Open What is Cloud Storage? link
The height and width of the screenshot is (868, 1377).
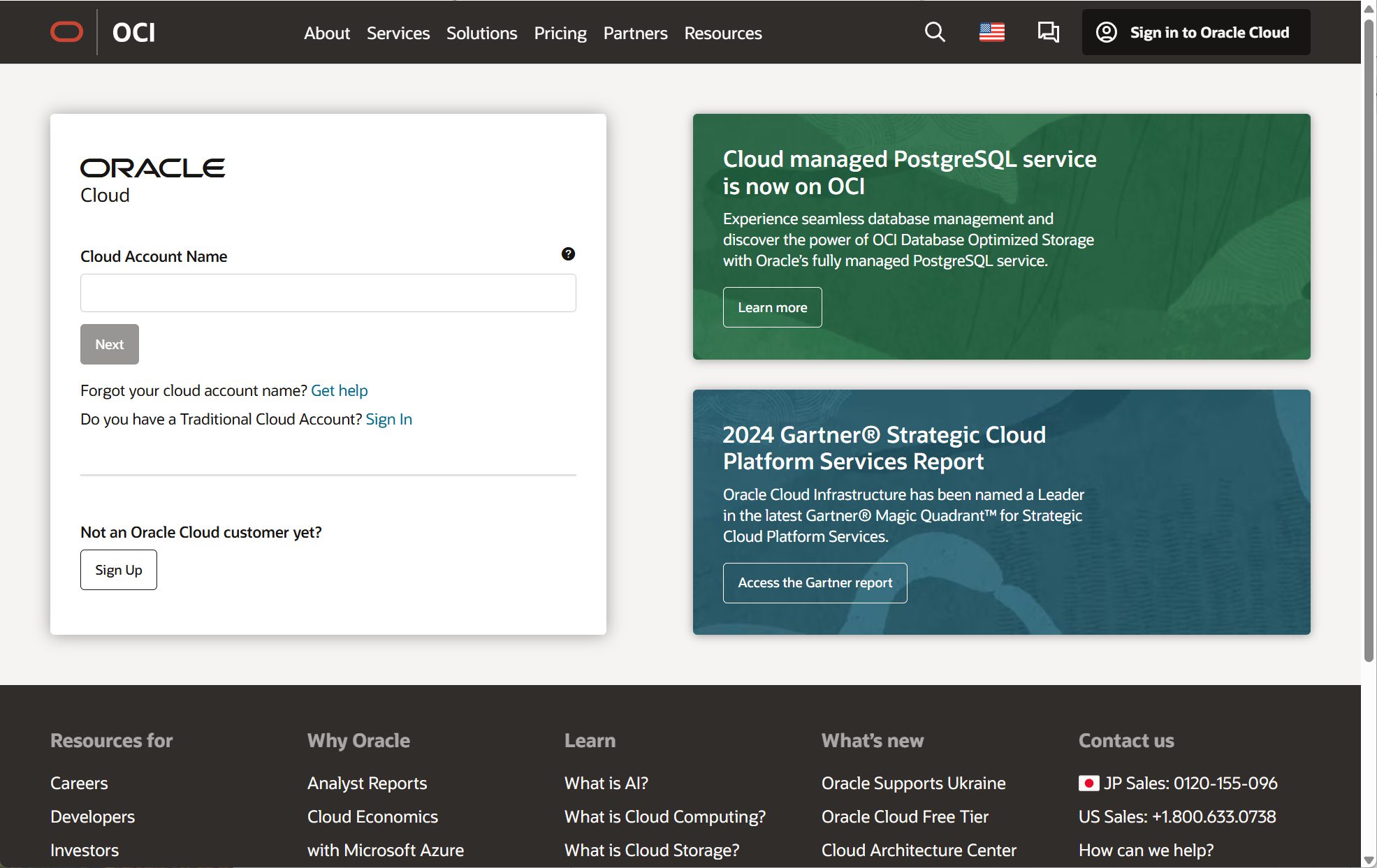point(651,850)
